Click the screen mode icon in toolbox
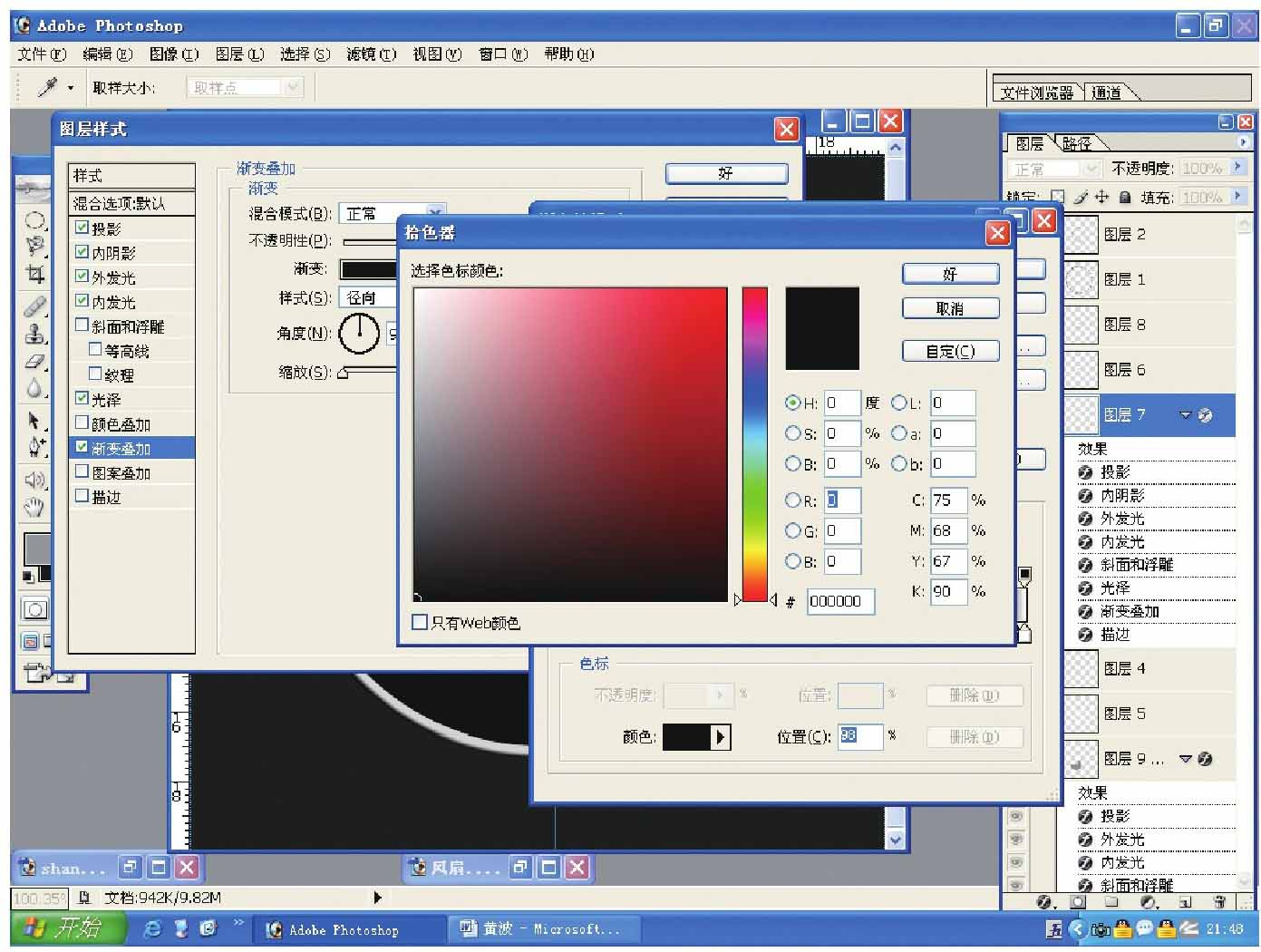The width and height of the screenshot is (1261, 952). click(x=30, y=642)
